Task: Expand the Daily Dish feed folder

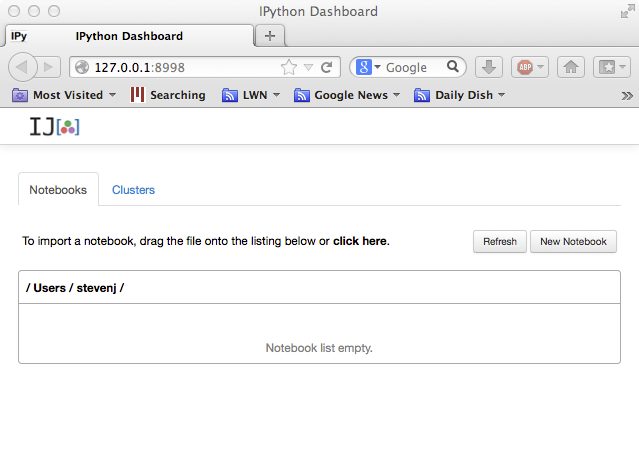Action: click(x=459, y=95)
